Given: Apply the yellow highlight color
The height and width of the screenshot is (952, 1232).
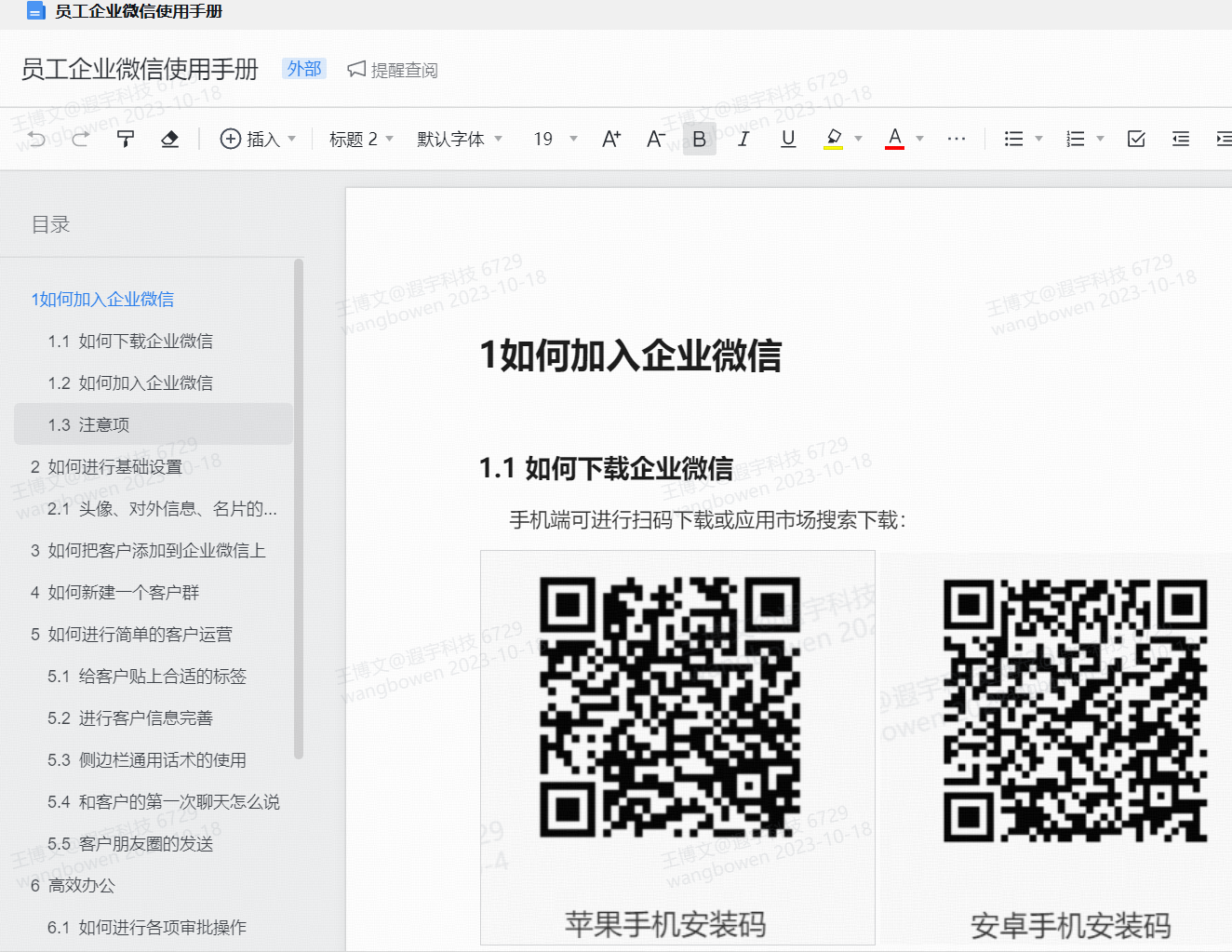Looking at the screenshot, I should point(834,139).
